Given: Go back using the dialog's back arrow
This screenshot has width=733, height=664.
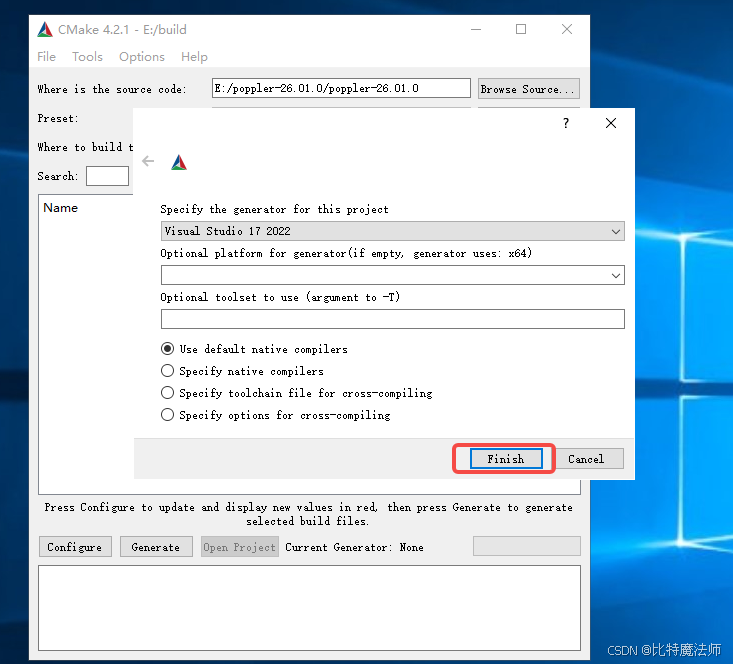Looking at the screenshot, I should [x=148, y=161].
